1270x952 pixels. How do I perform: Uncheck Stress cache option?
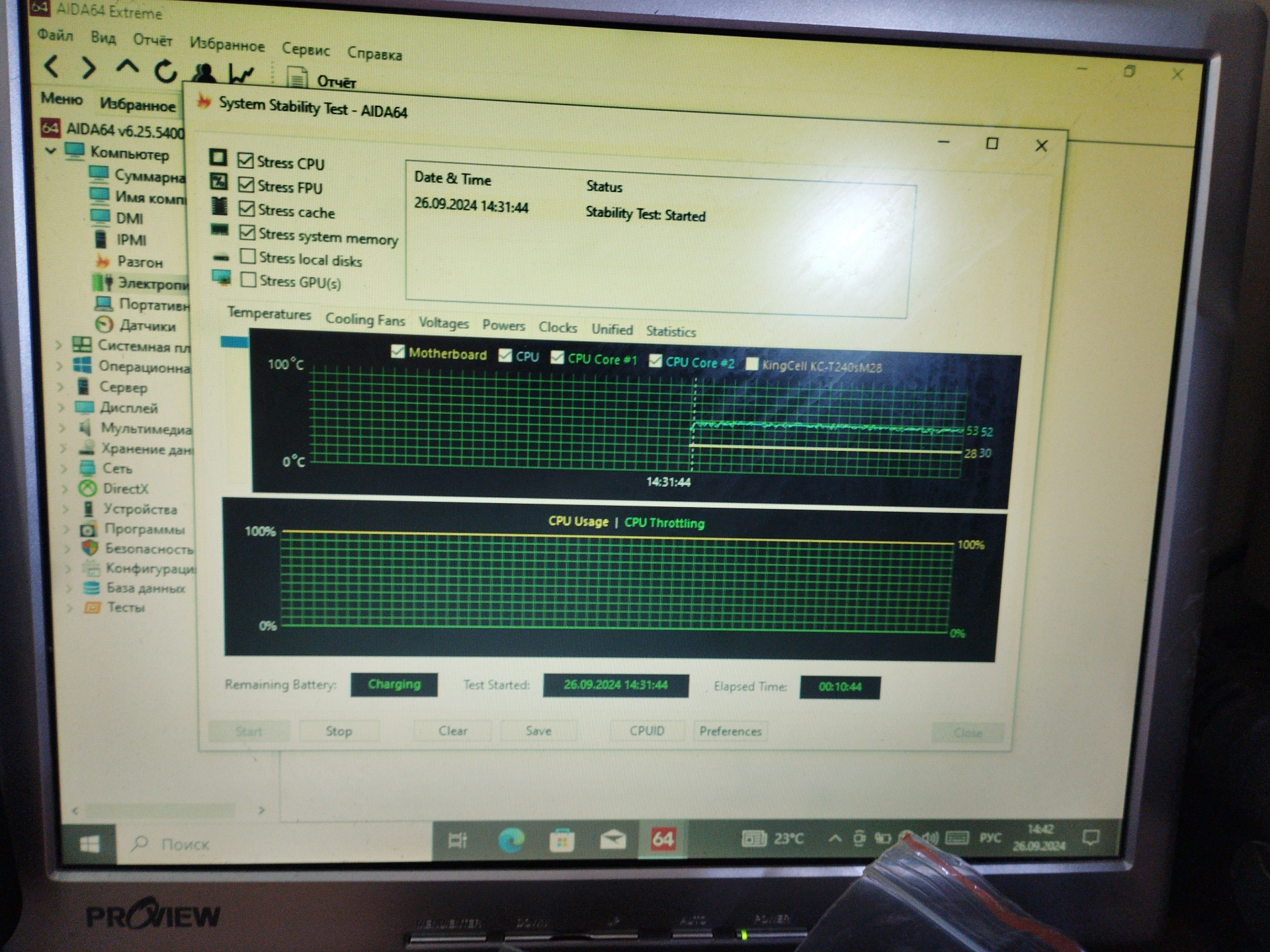tap(247, 208)
